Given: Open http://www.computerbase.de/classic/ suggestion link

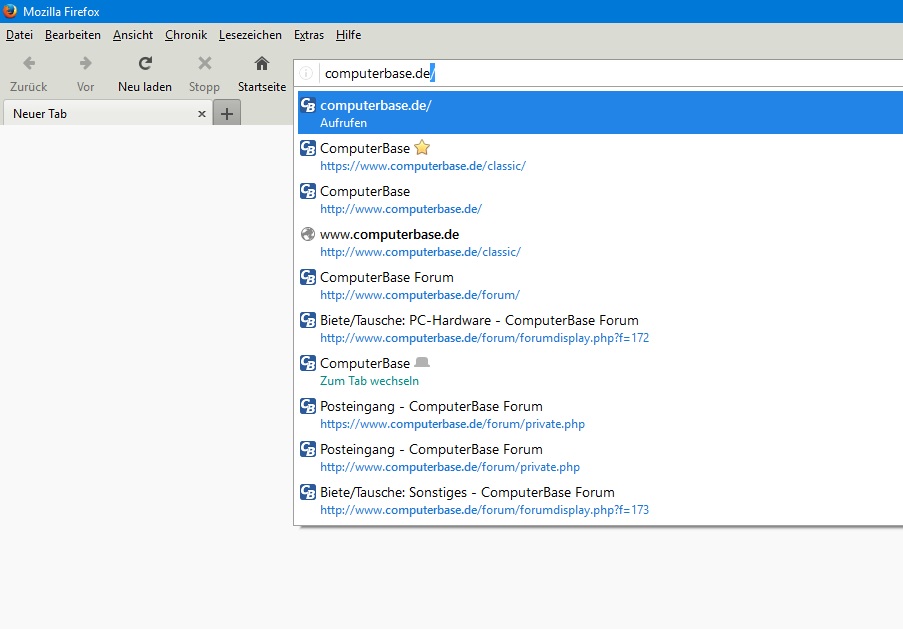Looking at the screenshot, I should (420, 252).
